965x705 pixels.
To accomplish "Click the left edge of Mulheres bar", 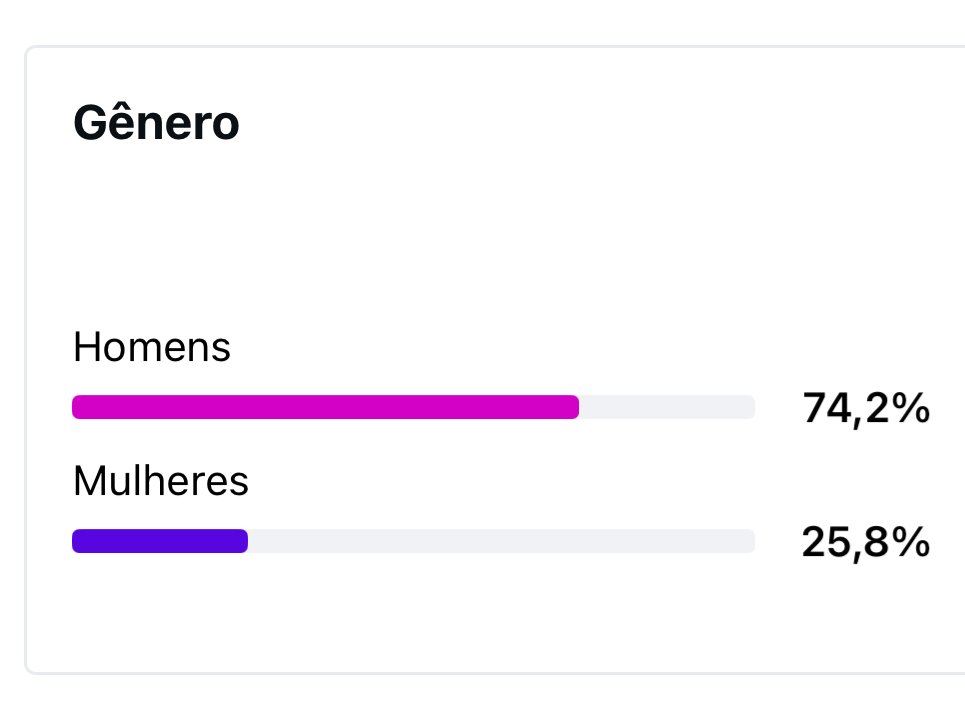I will click(76, 541).
